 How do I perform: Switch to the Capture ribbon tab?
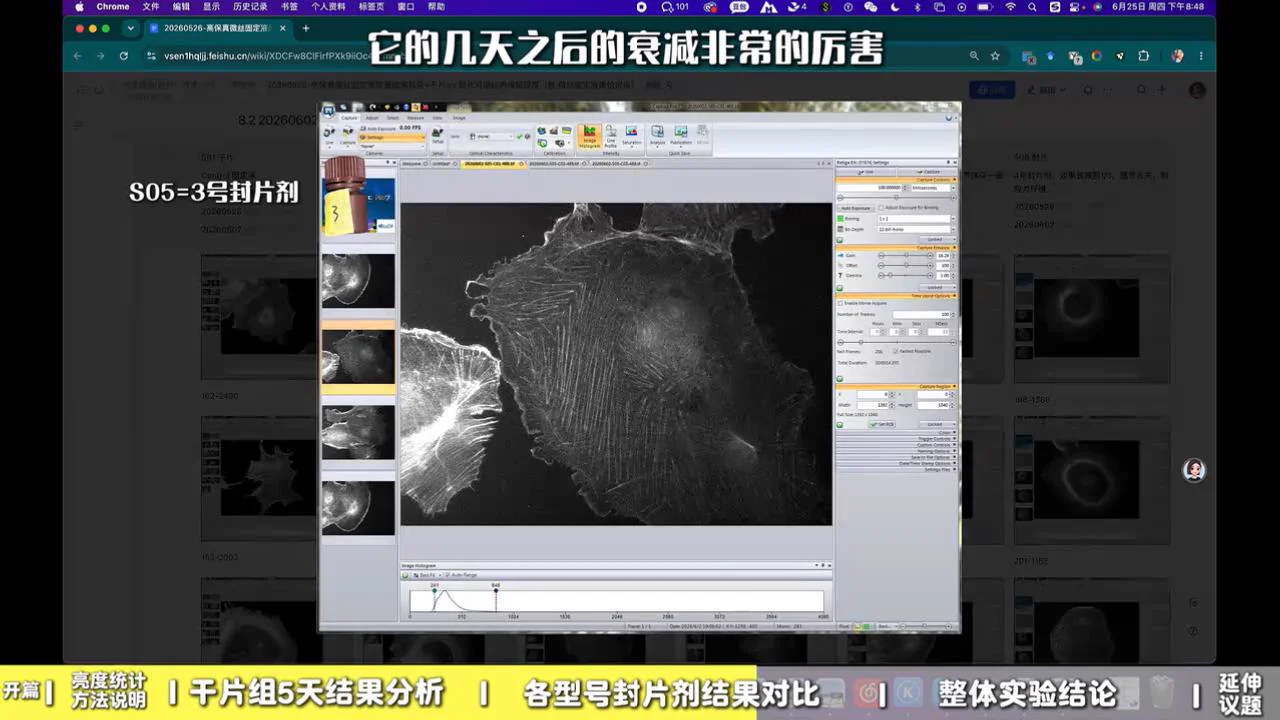[x=349, y=118]
